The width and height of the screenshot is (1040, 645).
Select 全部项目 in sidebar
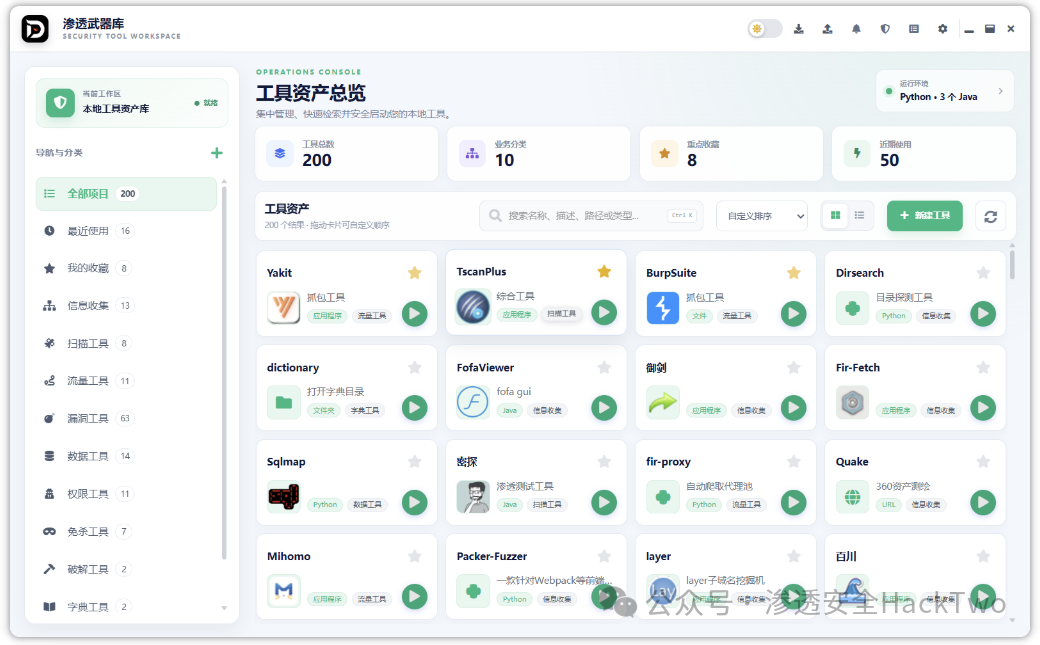coord(126,194)
